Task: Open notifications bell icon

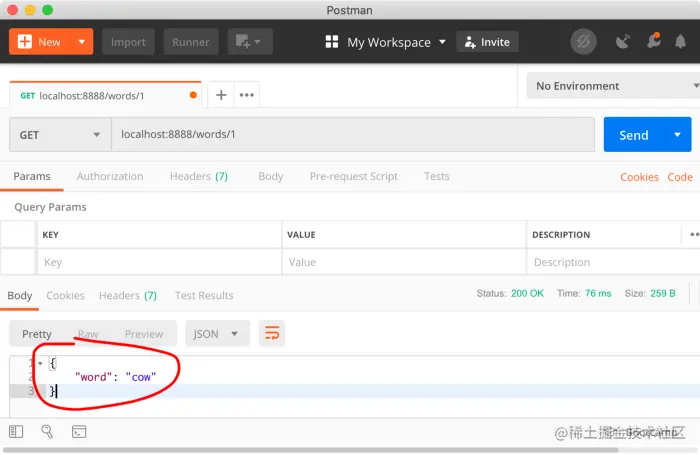Action: point(680,42)
